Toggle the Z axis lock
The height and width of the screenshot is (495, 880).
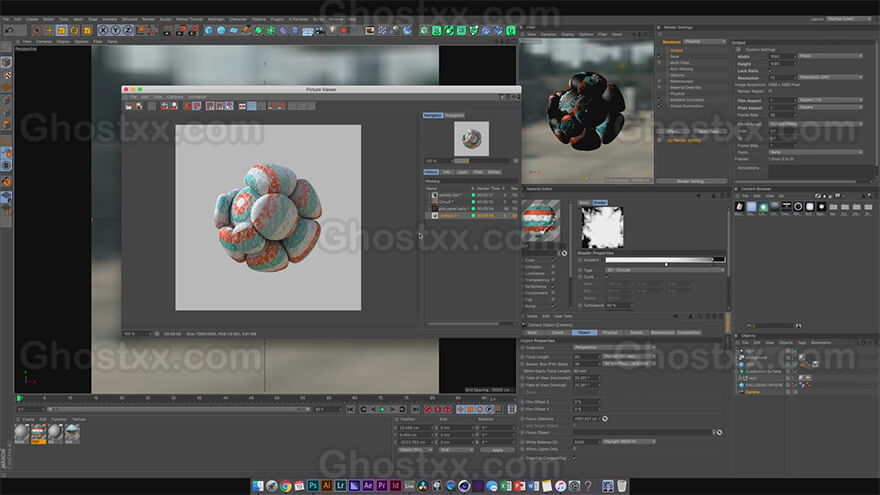coord(127,30)
